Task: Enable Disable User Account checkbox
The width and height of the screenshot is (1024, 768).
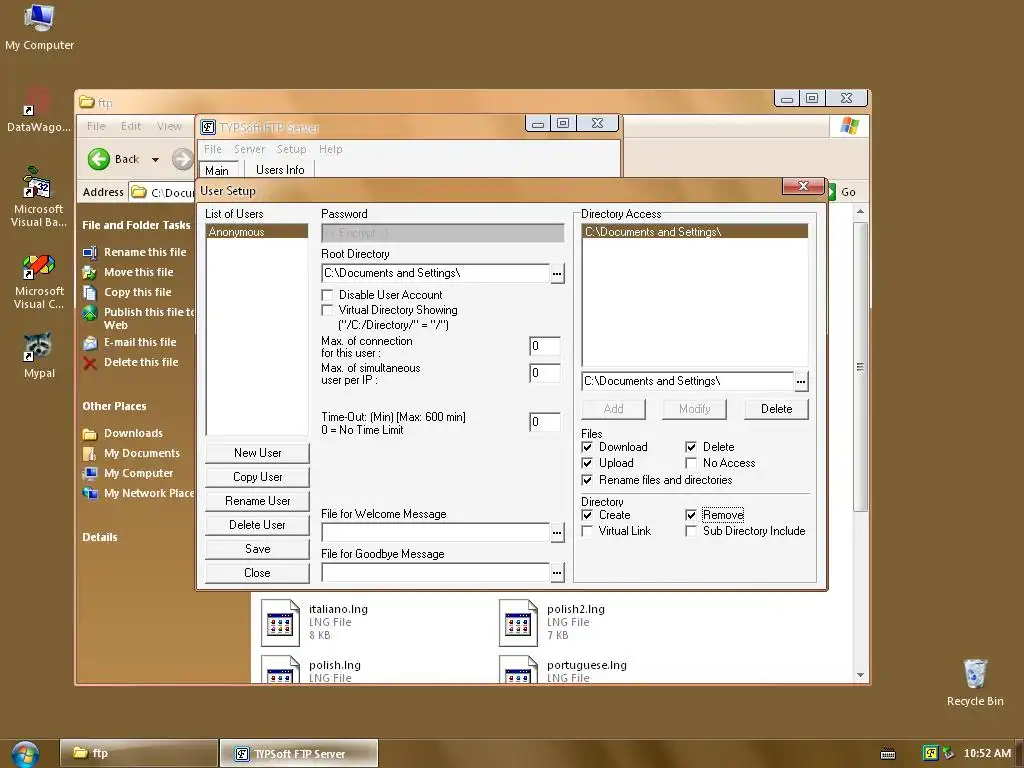Action: point(327,295)
